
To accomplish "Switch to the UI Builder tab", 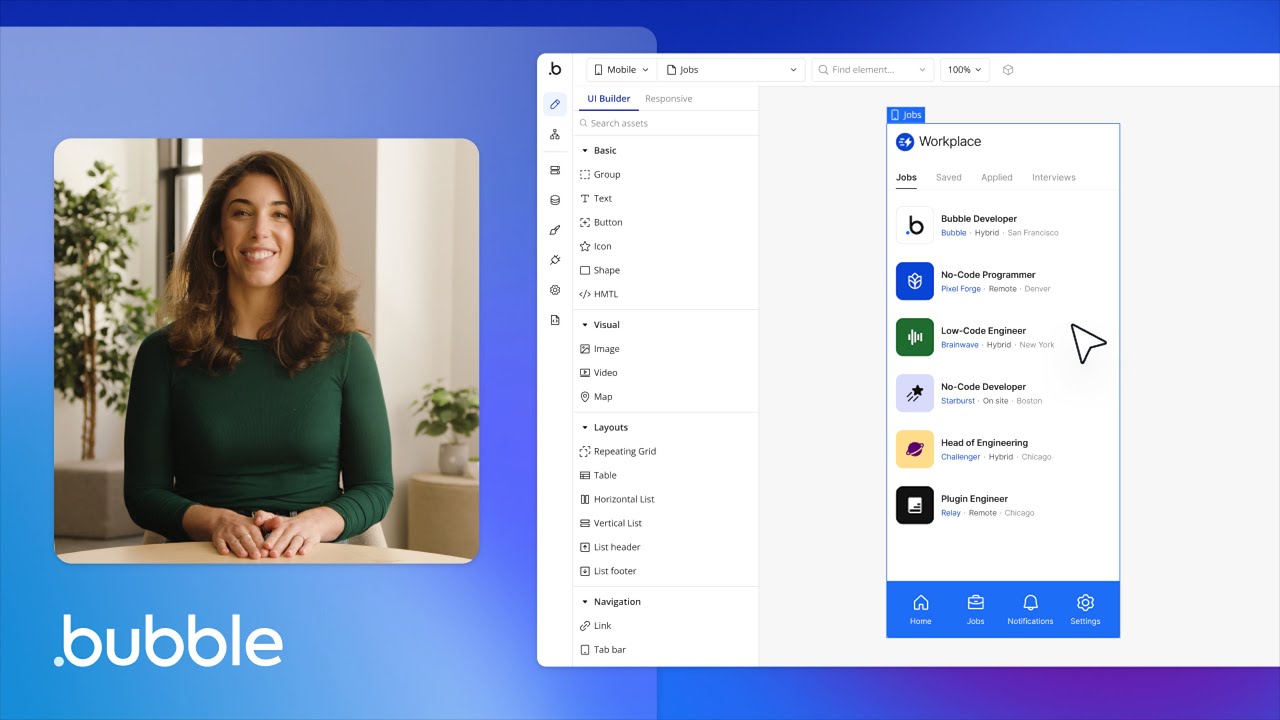I will coord(608,99).
